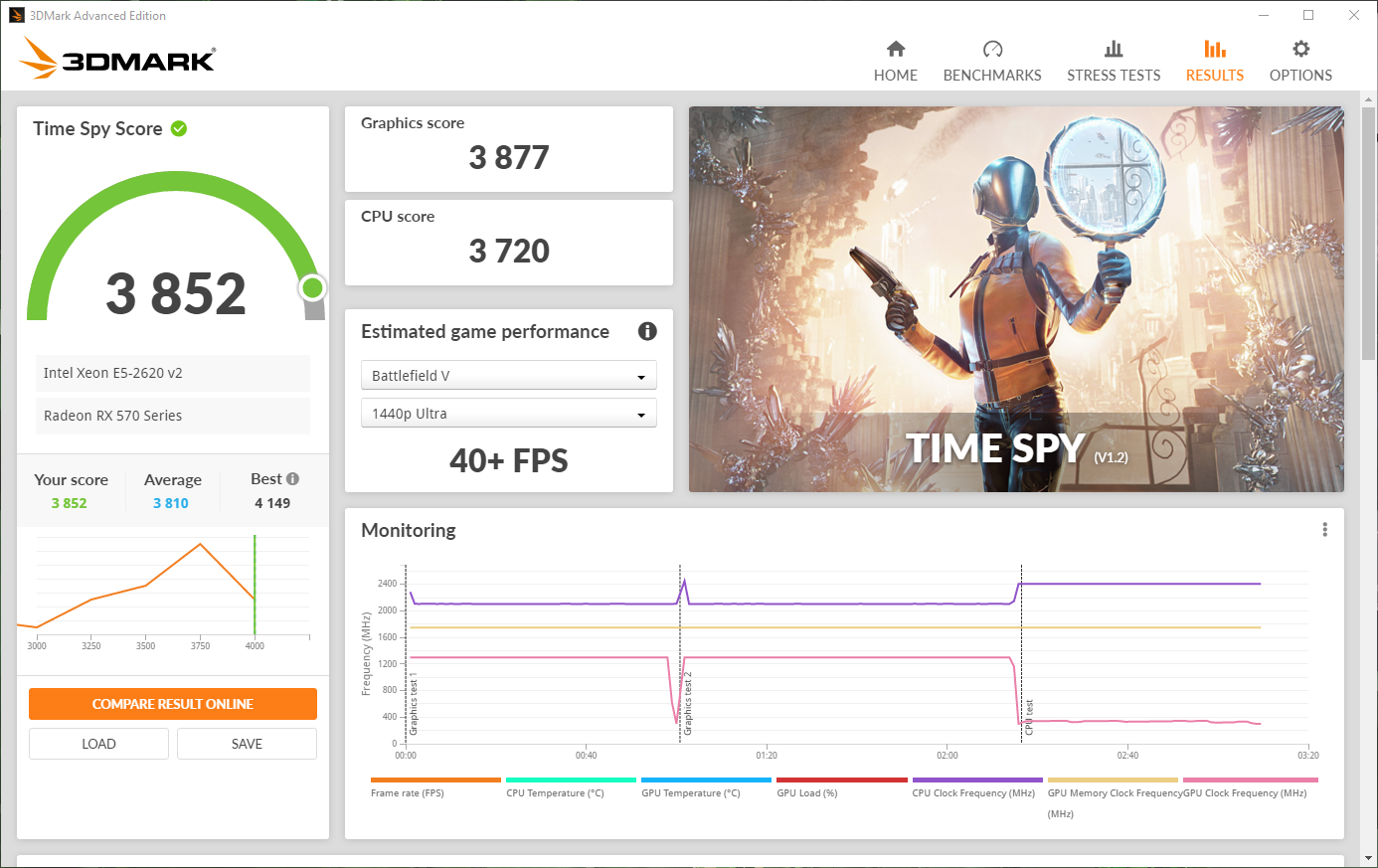Expand the 1440p Ultra quality dropdown

(x=508, y=413)
